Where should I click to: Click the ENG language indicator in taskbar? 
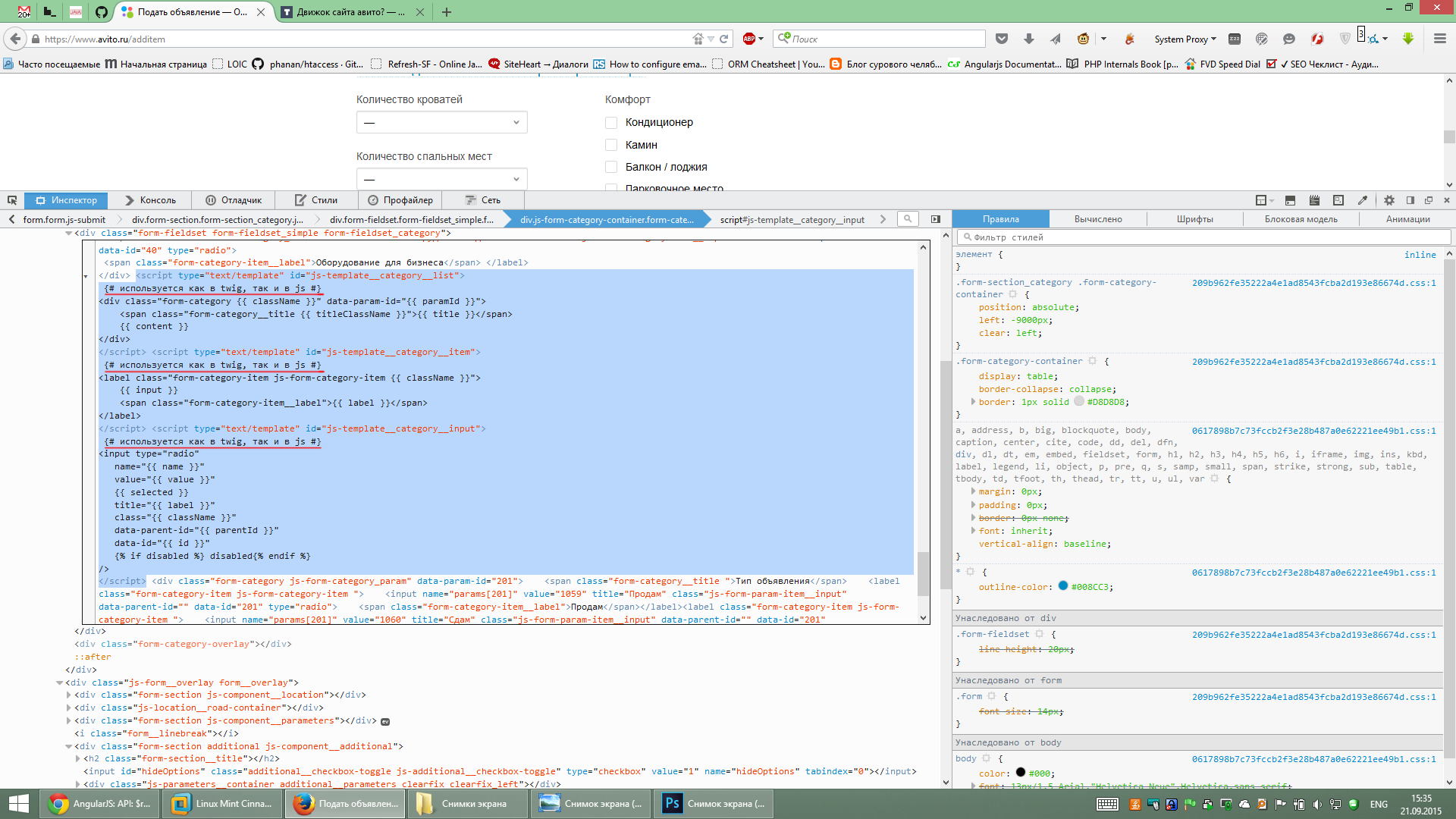pyautogui.click(x=1379, y=804)
